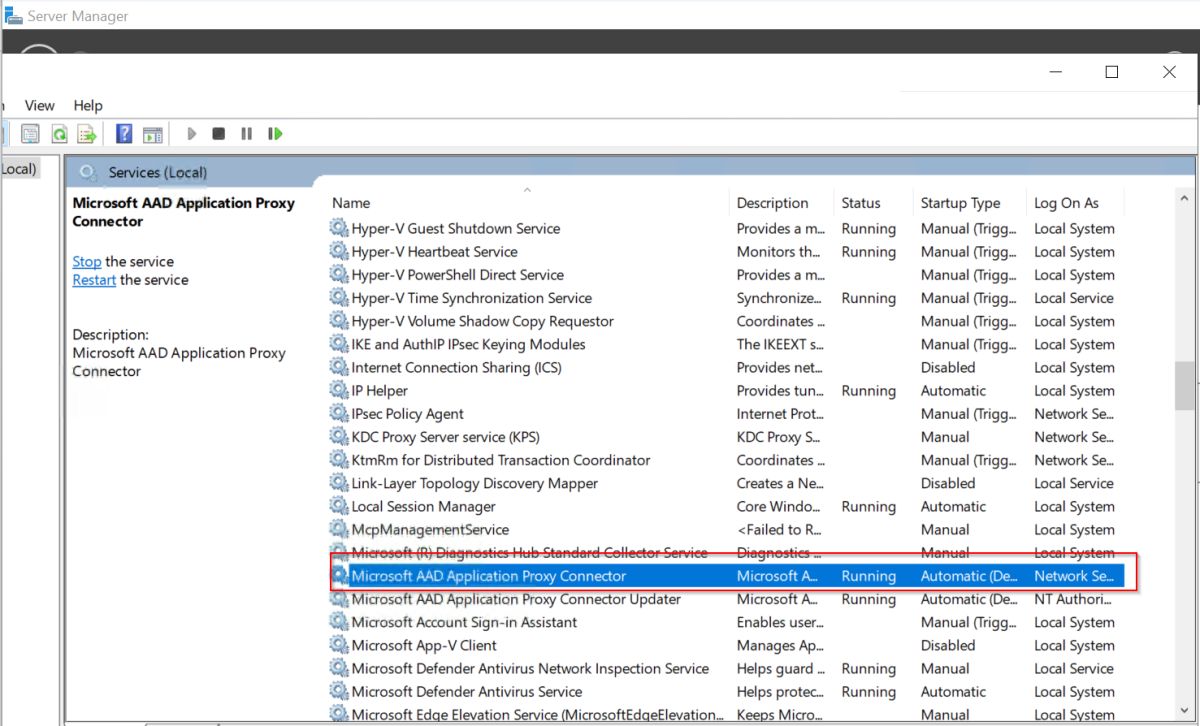Image resolution: width=1200 pixels, height=726 pixels.
Task: Click gear icon of Microsoft Account Sign-in Assistant
Action: click(339, 622)
